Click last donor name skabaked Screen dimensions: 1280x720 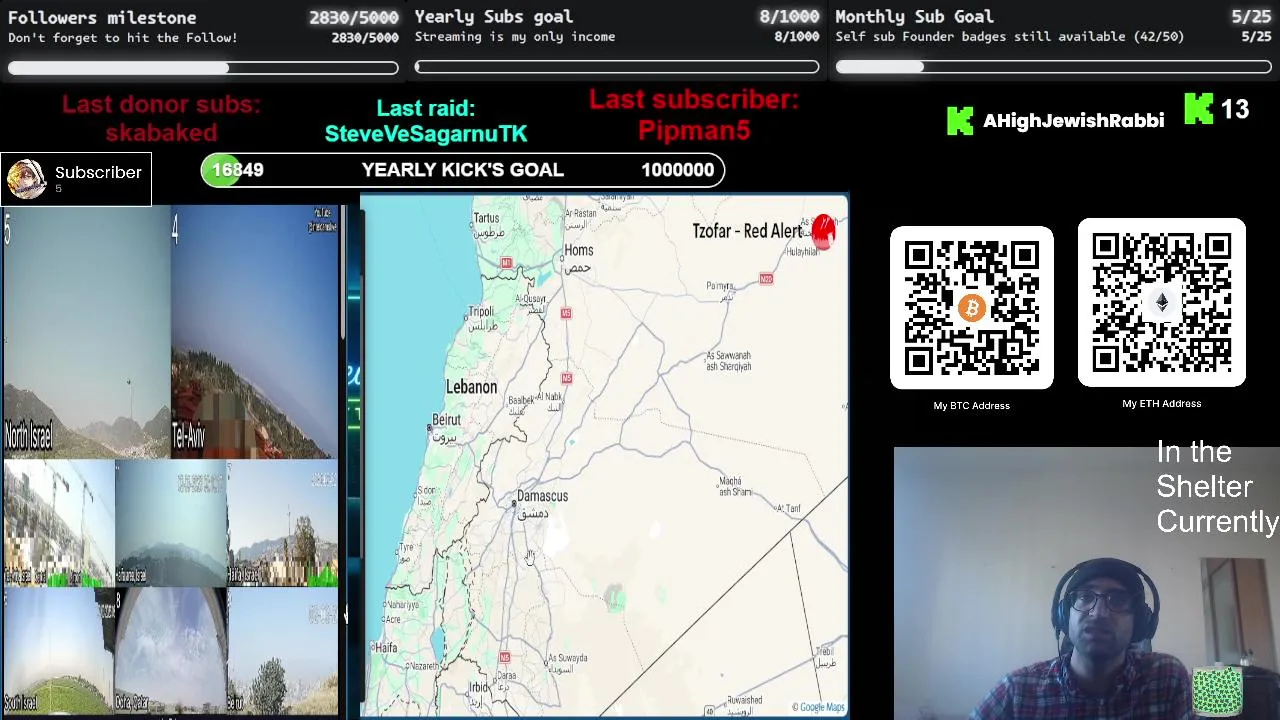[x=161, y=133]
